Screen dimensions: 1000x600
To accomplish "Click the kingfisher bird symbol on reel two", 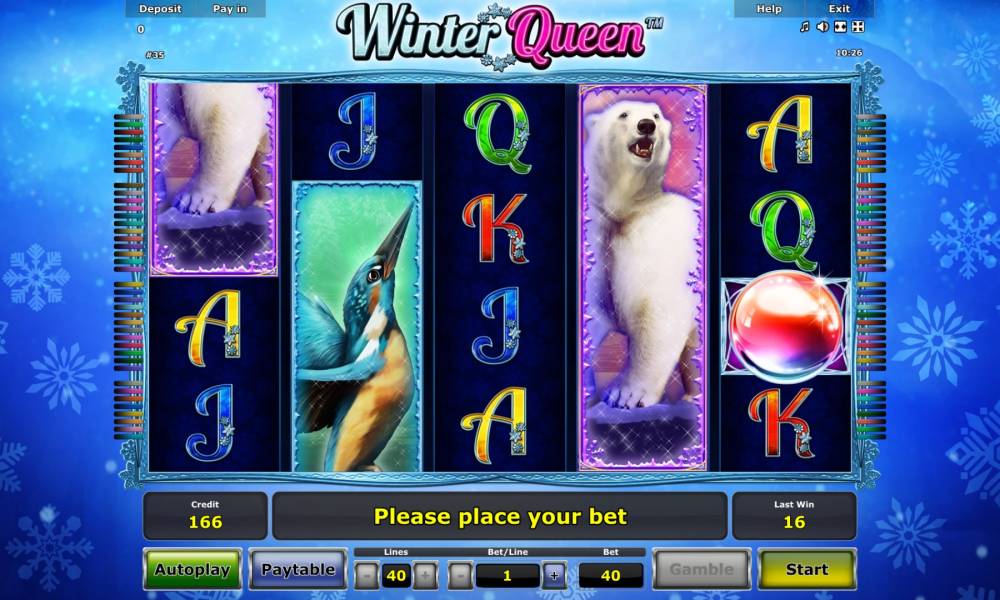I will [357, 326].
